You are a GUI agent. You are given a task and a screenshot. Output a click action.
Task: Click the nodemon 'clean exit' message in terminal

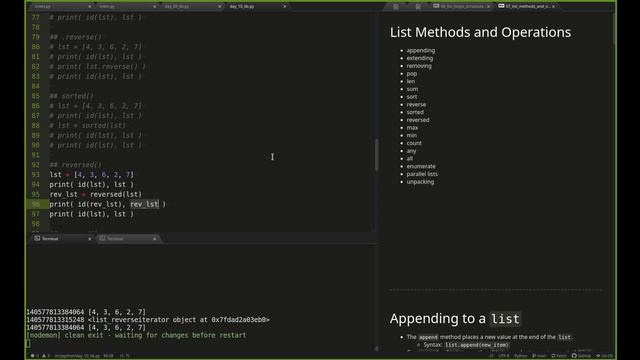[136, 335]
